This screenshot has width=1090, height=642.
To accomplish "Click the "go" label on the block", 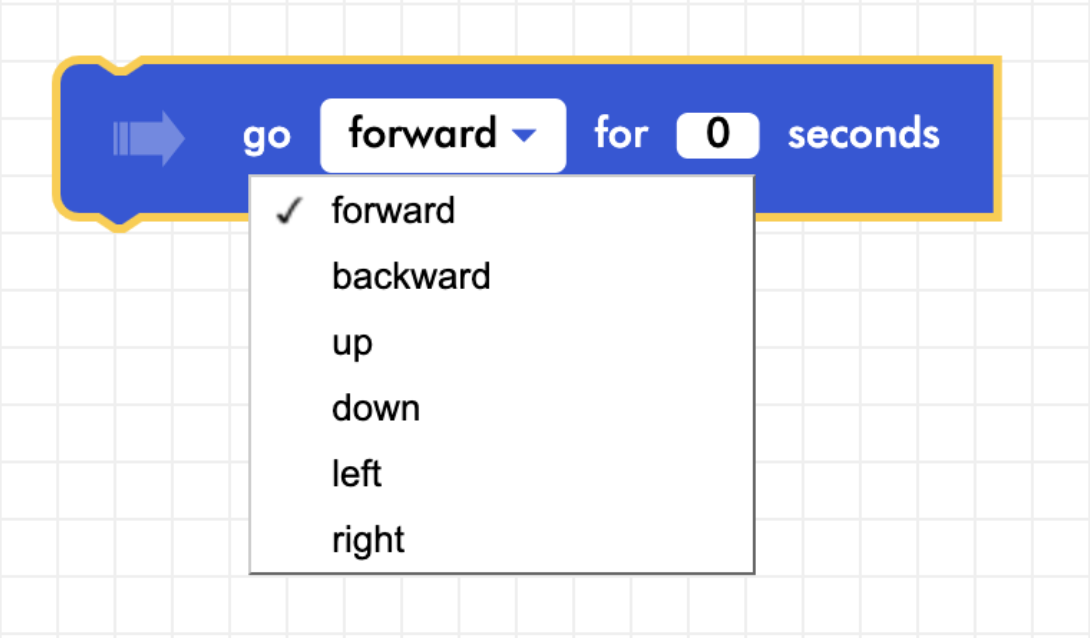I will tap(266, 136).
